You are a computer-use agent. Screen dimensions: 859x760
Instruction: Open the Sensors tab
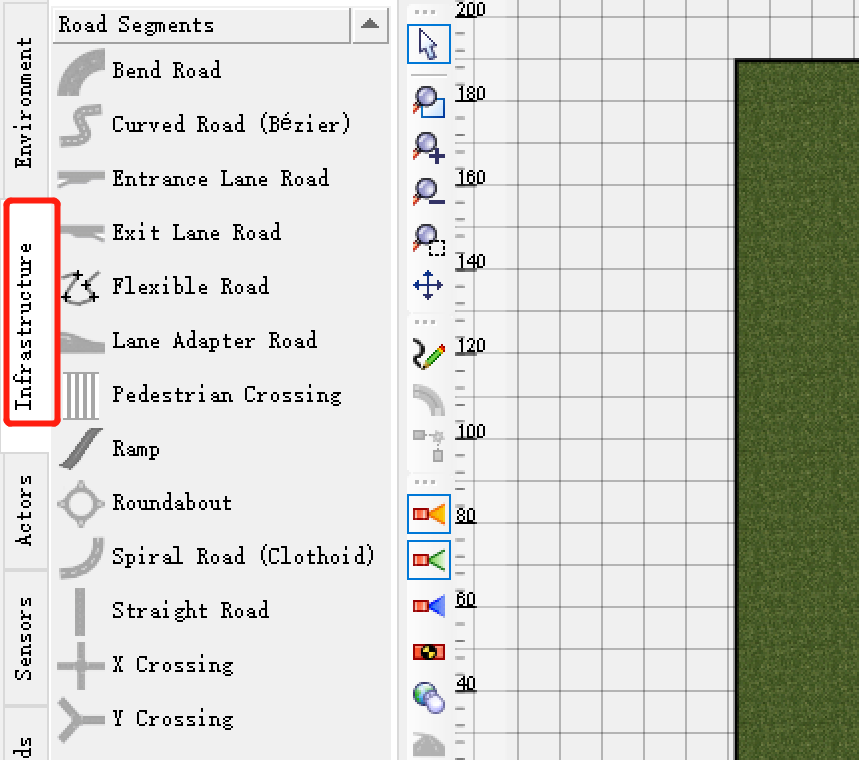(x=25, y=638)
